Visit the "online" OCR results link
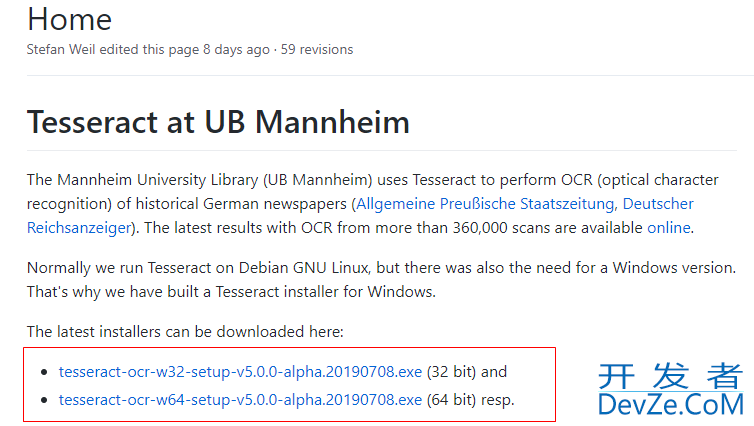 tap(668, 227)
